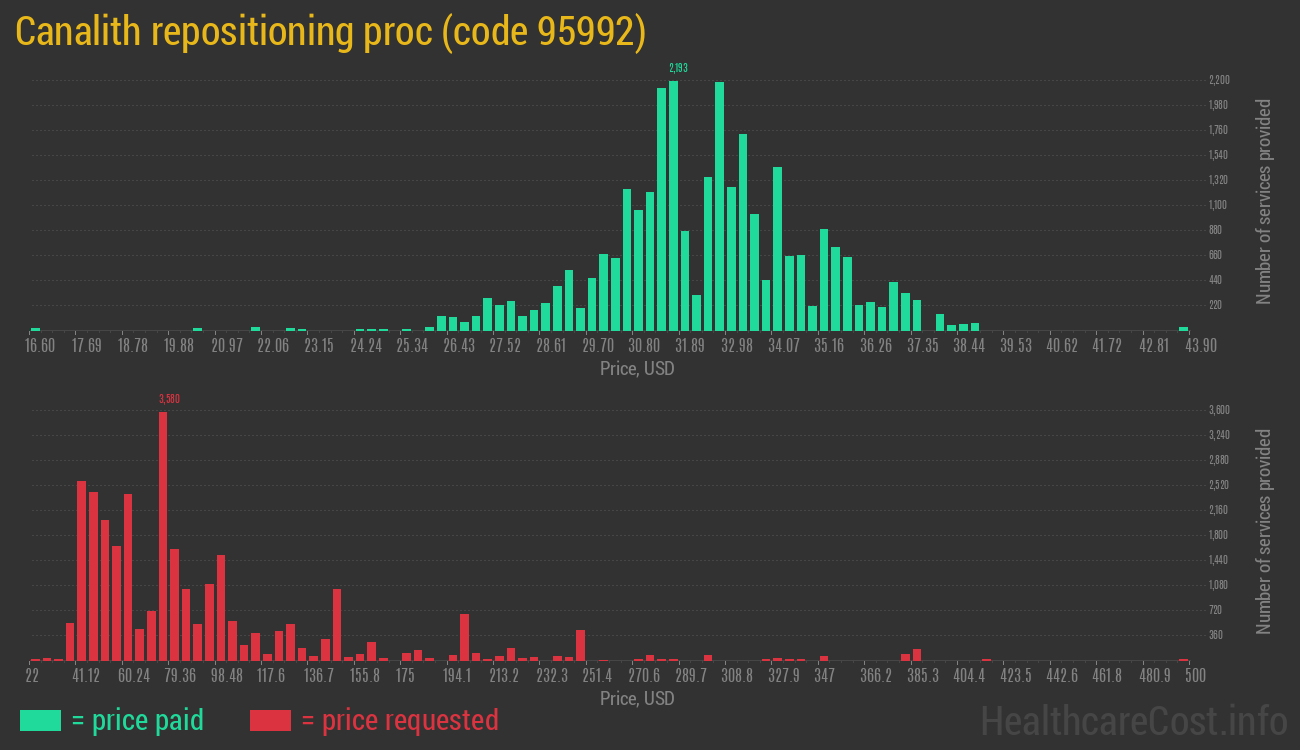Screen dimensions: 1300x750
Task: Click the HealthcareCost.info watermark link
Action: coord(1133,720)
